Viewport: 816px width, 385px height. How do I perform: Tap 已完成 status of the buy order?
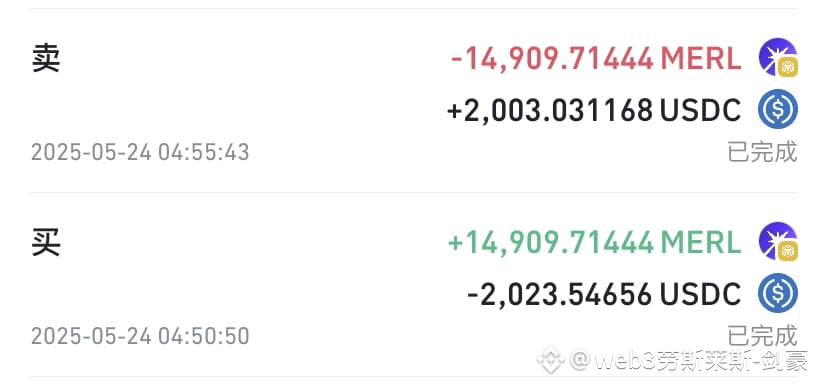pyautogui.click(x=762, y=336)
